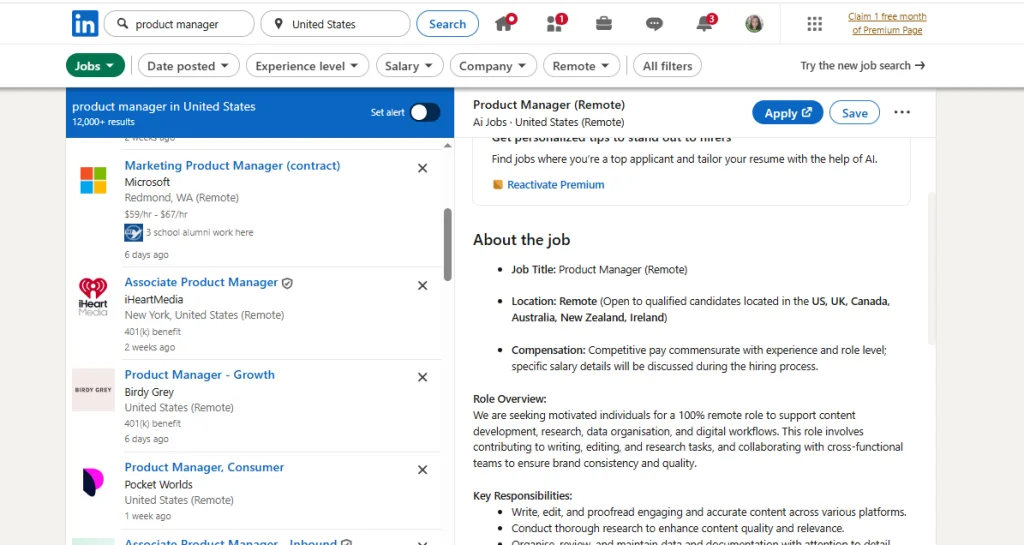Open Product Manager, Consumer listing
Image resolution: width=1024 pixels, height=545 pixels.
tap(204, 467)
